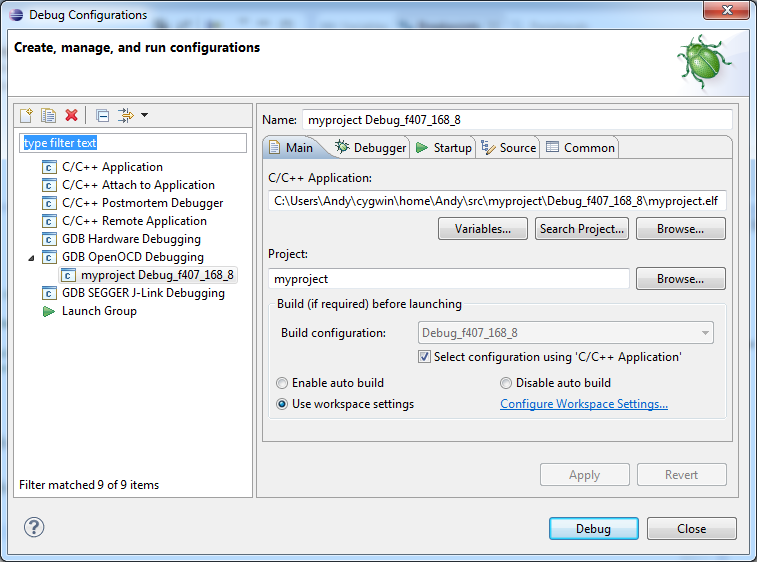
Task: Select the Use workspace settings option
Action: (282, 404)
